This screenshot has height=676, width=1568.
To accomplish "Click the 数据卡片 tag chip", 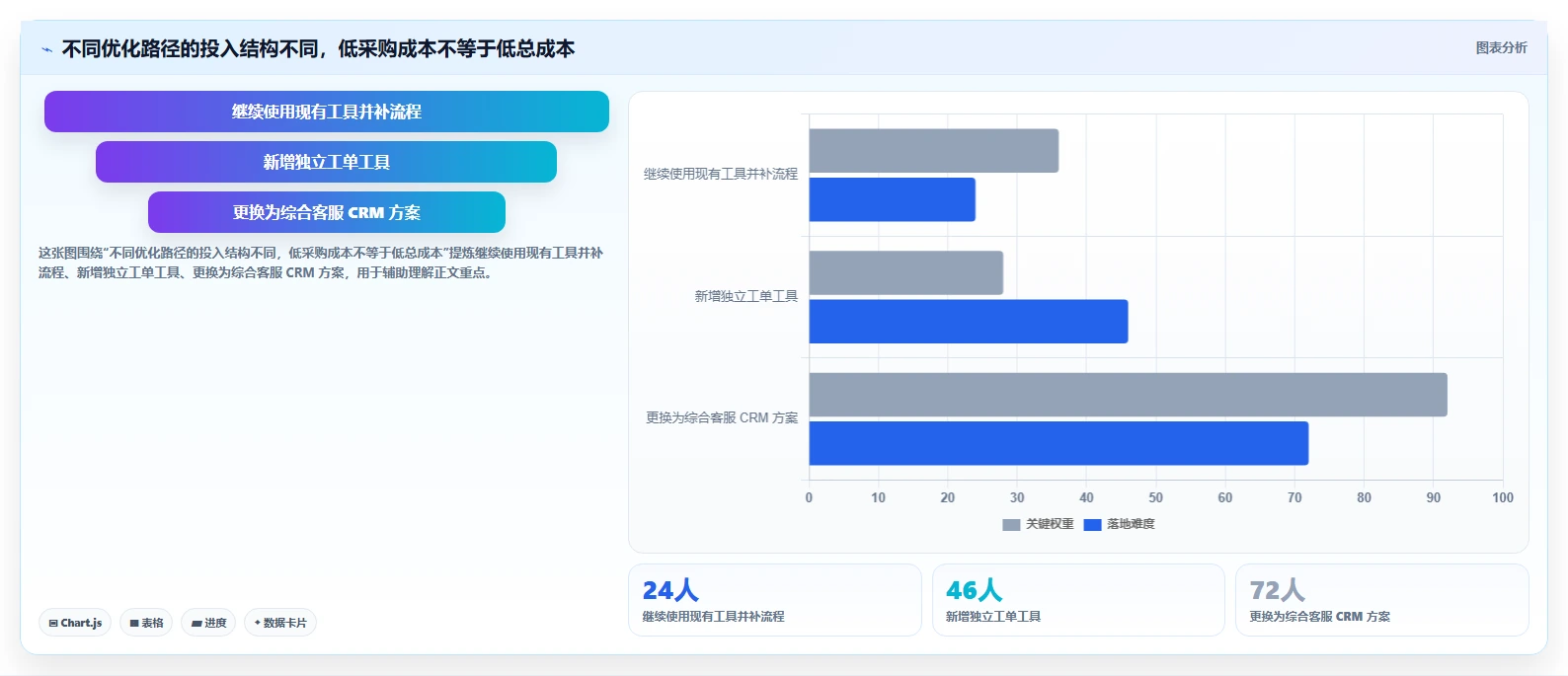I will coord(280,623).
